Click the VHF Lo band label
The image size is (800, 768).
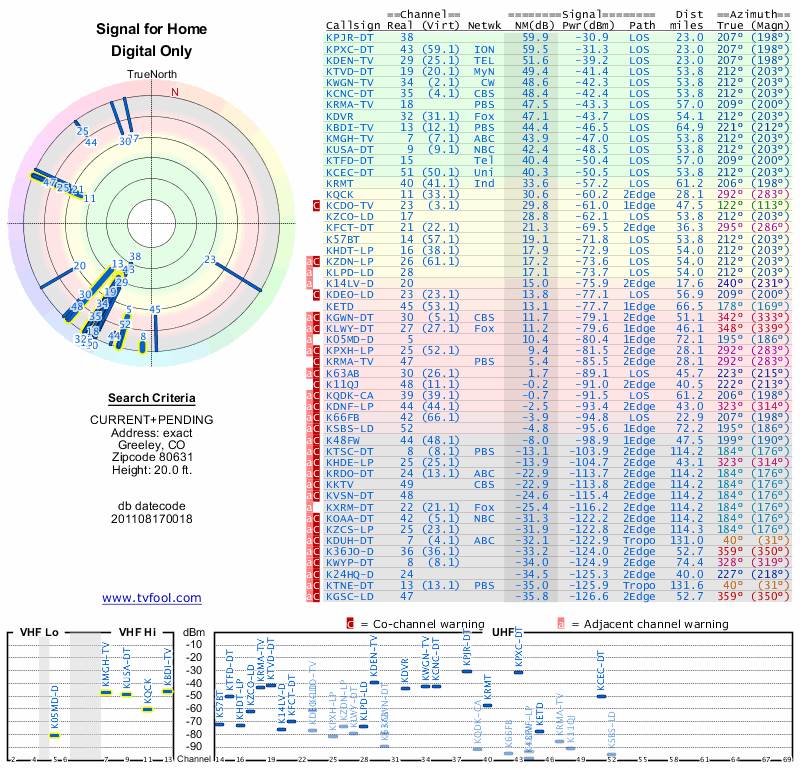tap(39, 632)
